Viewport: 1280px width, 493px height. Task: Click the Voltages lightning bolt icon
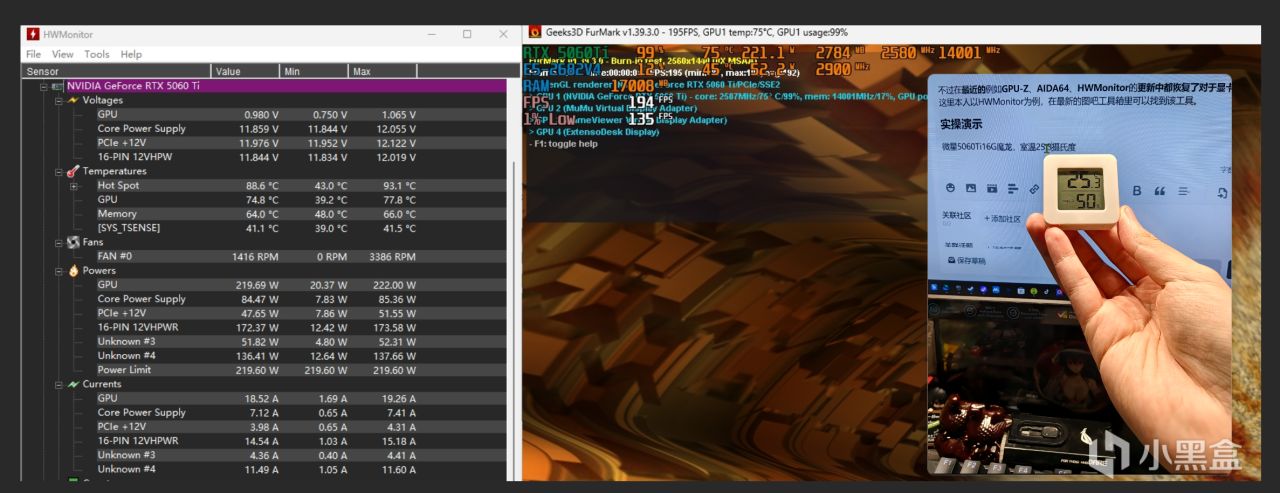pos(73,100)
